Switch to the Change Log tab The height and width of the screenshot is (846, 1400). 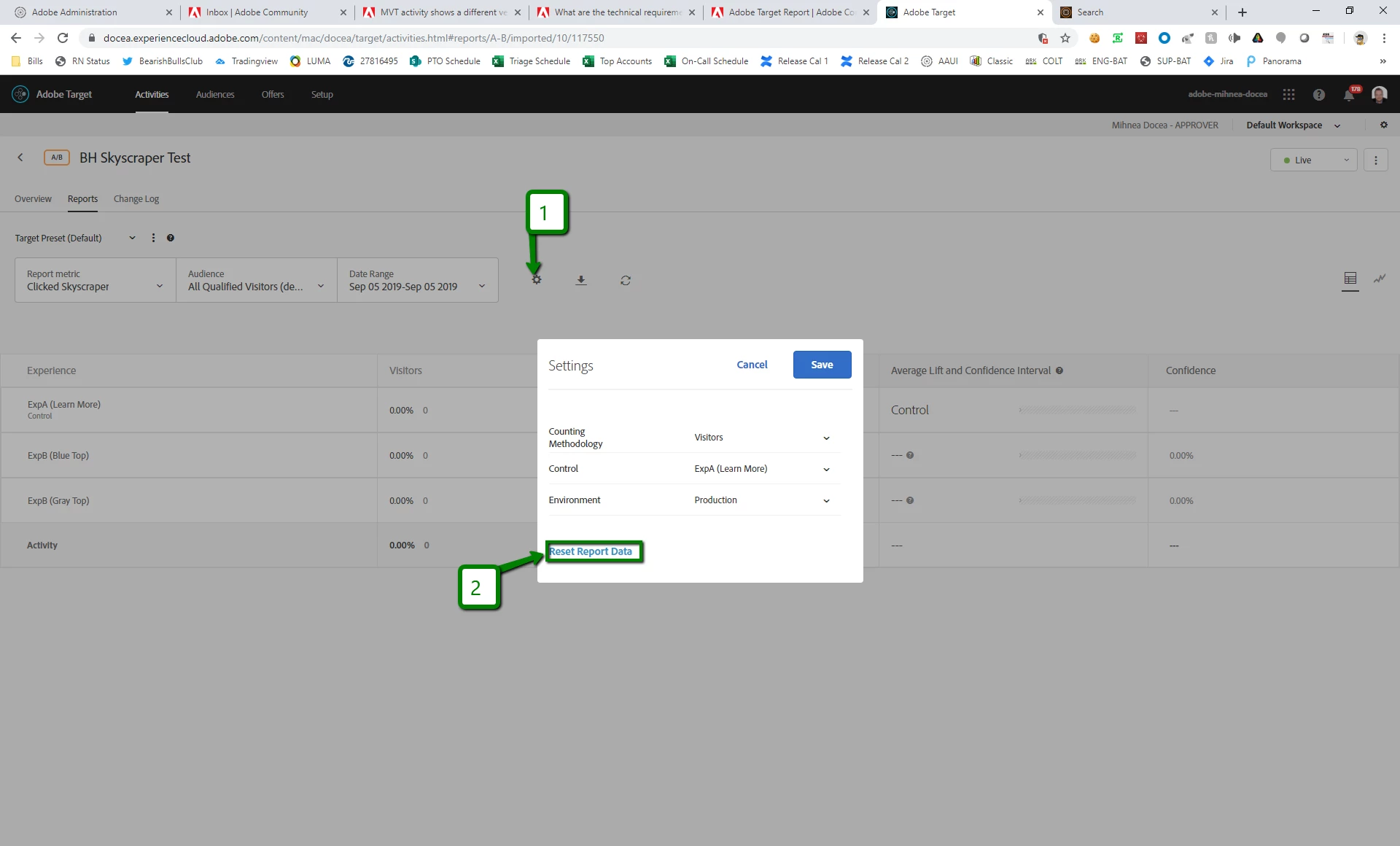coord(136,199)
